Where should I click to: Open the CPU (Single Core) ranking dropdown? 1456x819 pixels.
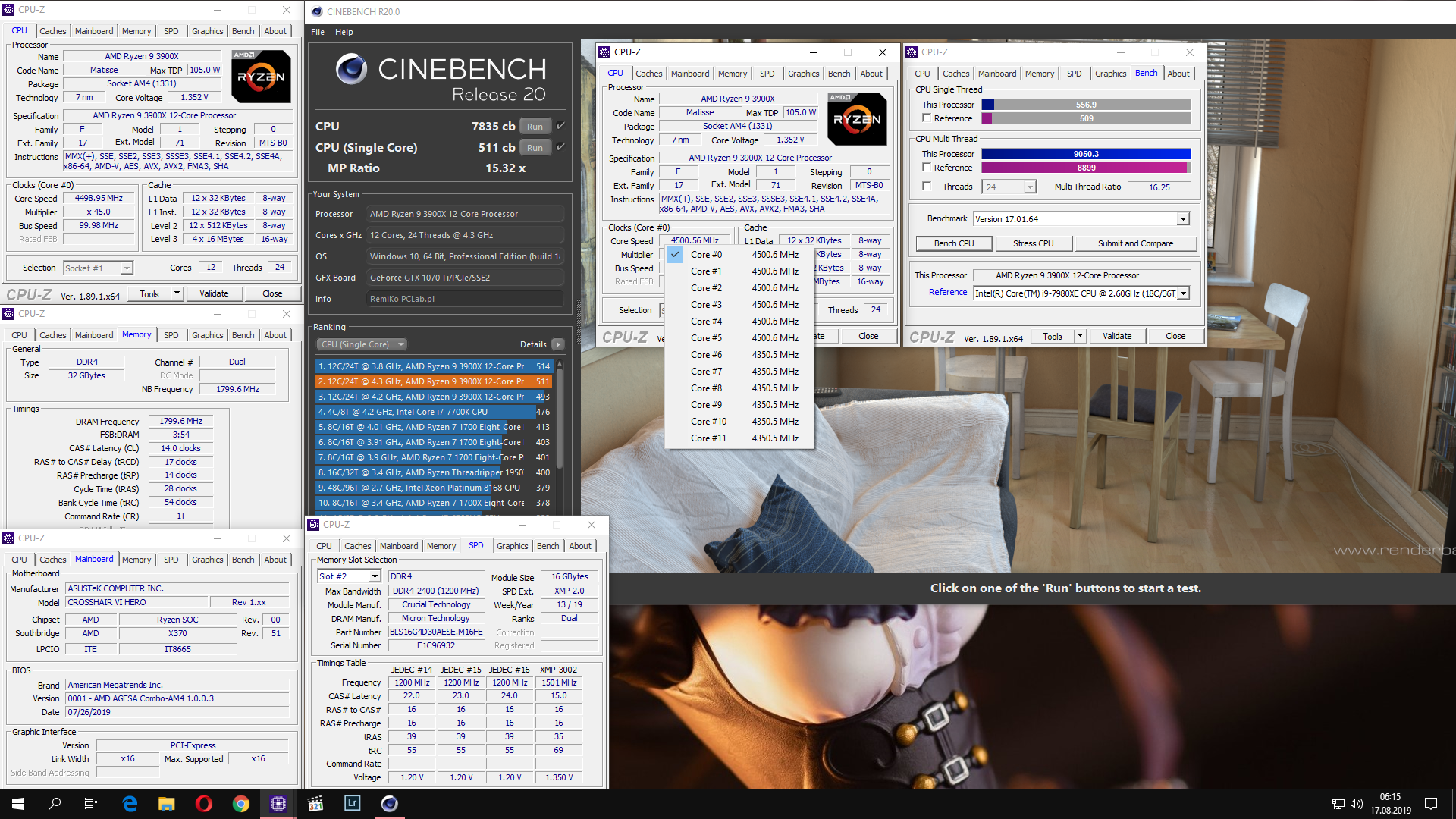[x=362, y=344]
